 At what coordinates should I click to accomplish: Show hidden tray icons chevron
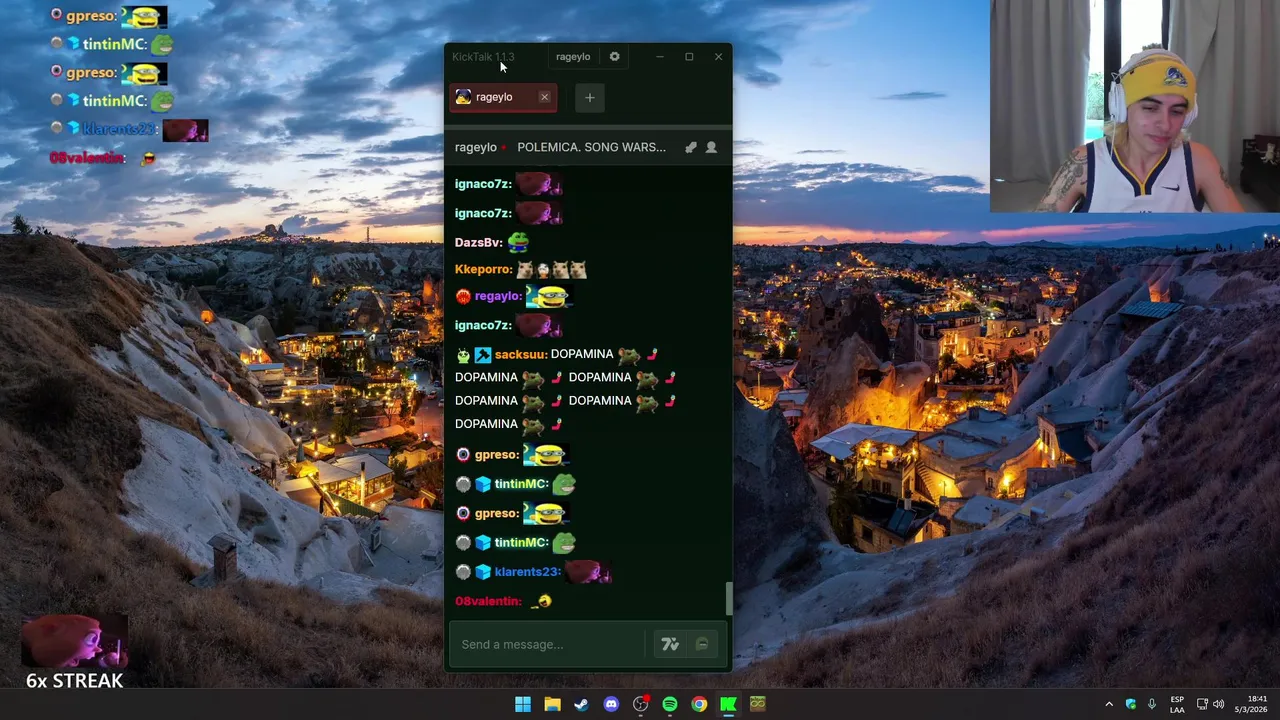coord(1108,704)
